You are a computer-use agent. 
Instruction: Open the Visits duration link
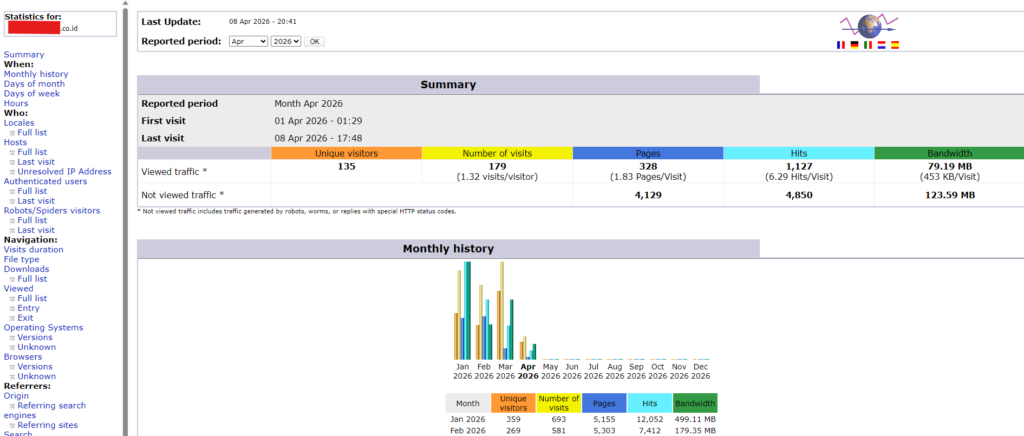33,249
